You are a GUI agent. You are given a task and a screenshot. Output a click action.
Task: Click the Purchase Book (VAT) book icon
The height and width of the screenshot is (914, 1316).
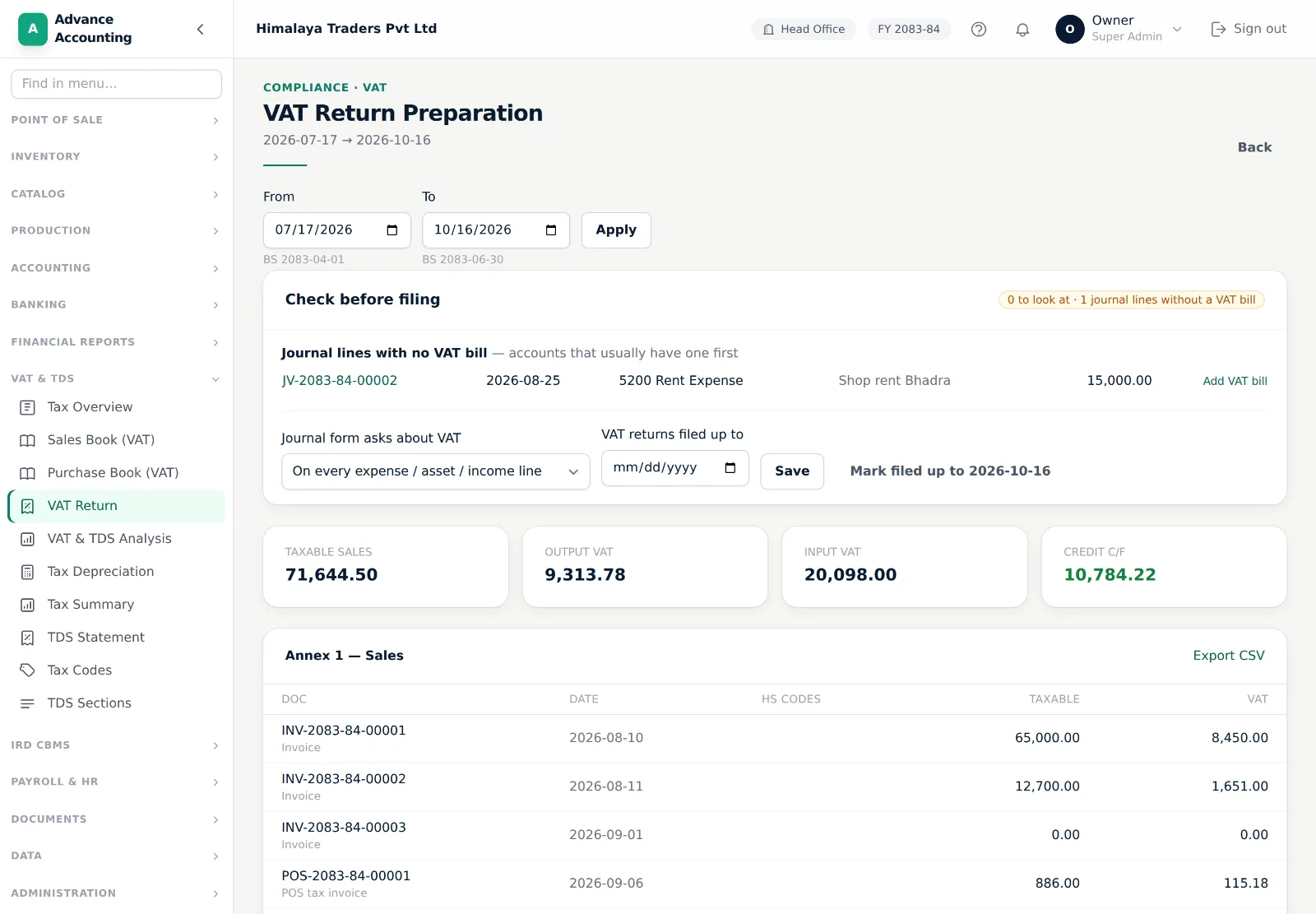pyautogui.click(x=28, y=473)
